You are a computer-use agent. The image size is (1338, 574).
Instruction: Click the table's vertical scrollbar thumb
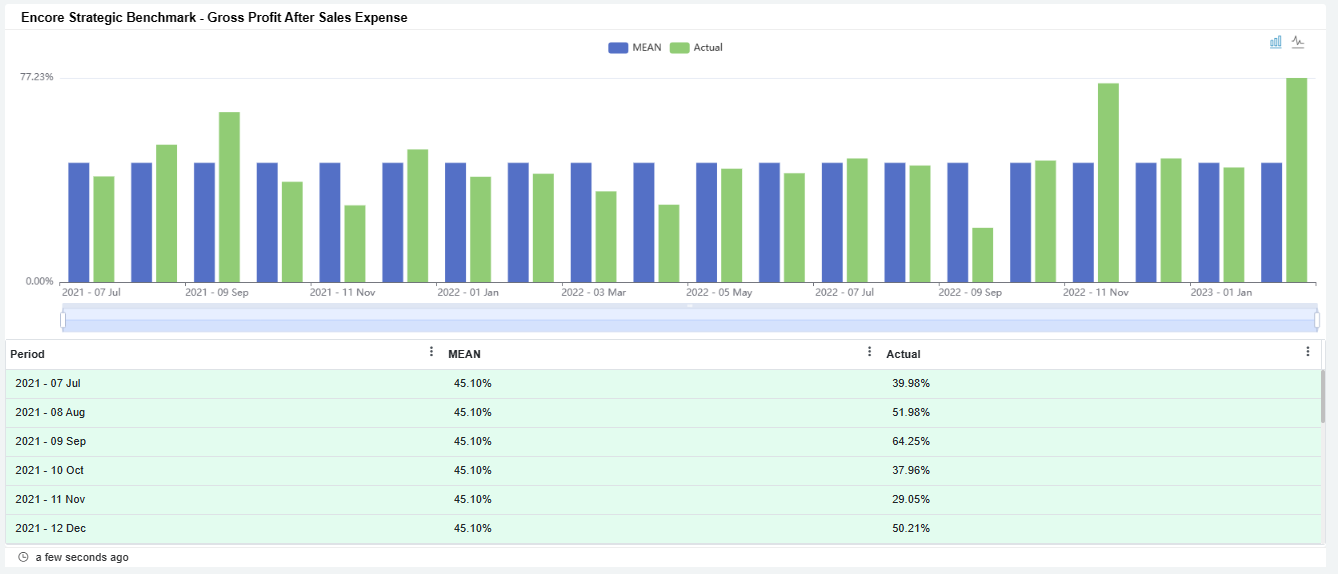1322,396
